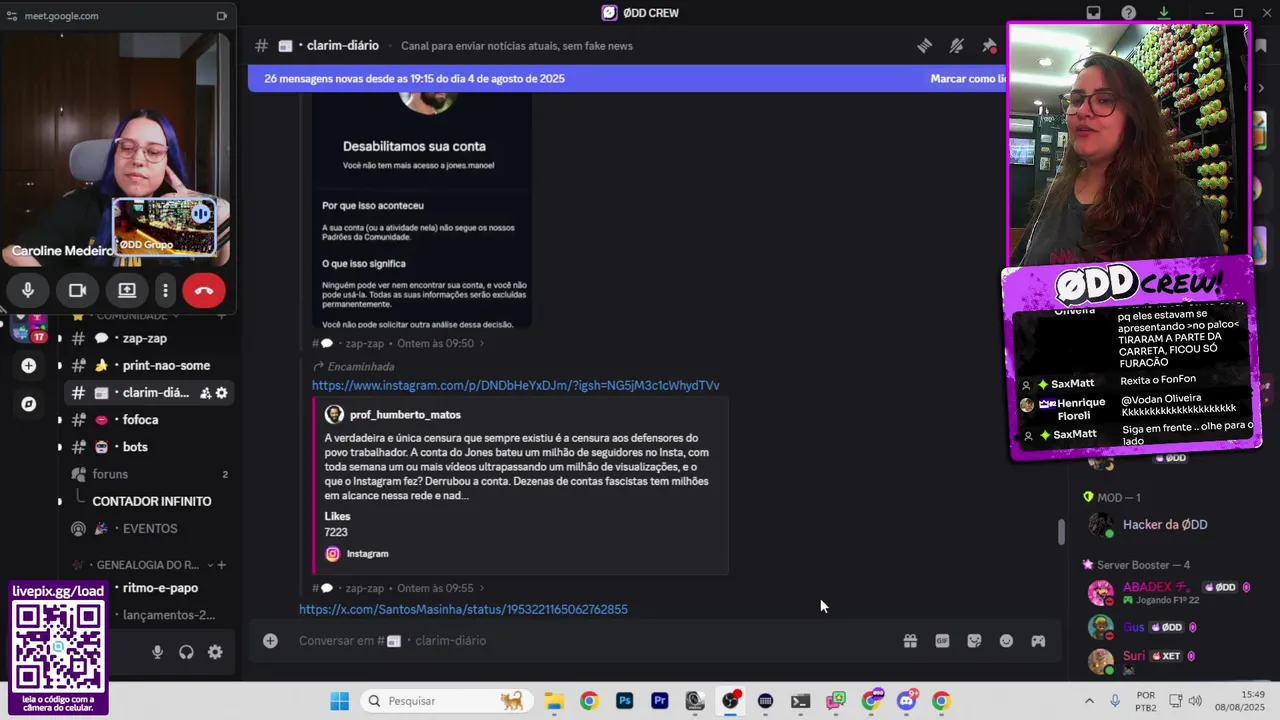The image size is (1280, 720).
Task: Open clarim-diário channel settings gear
Action: [x=222, y=393]
